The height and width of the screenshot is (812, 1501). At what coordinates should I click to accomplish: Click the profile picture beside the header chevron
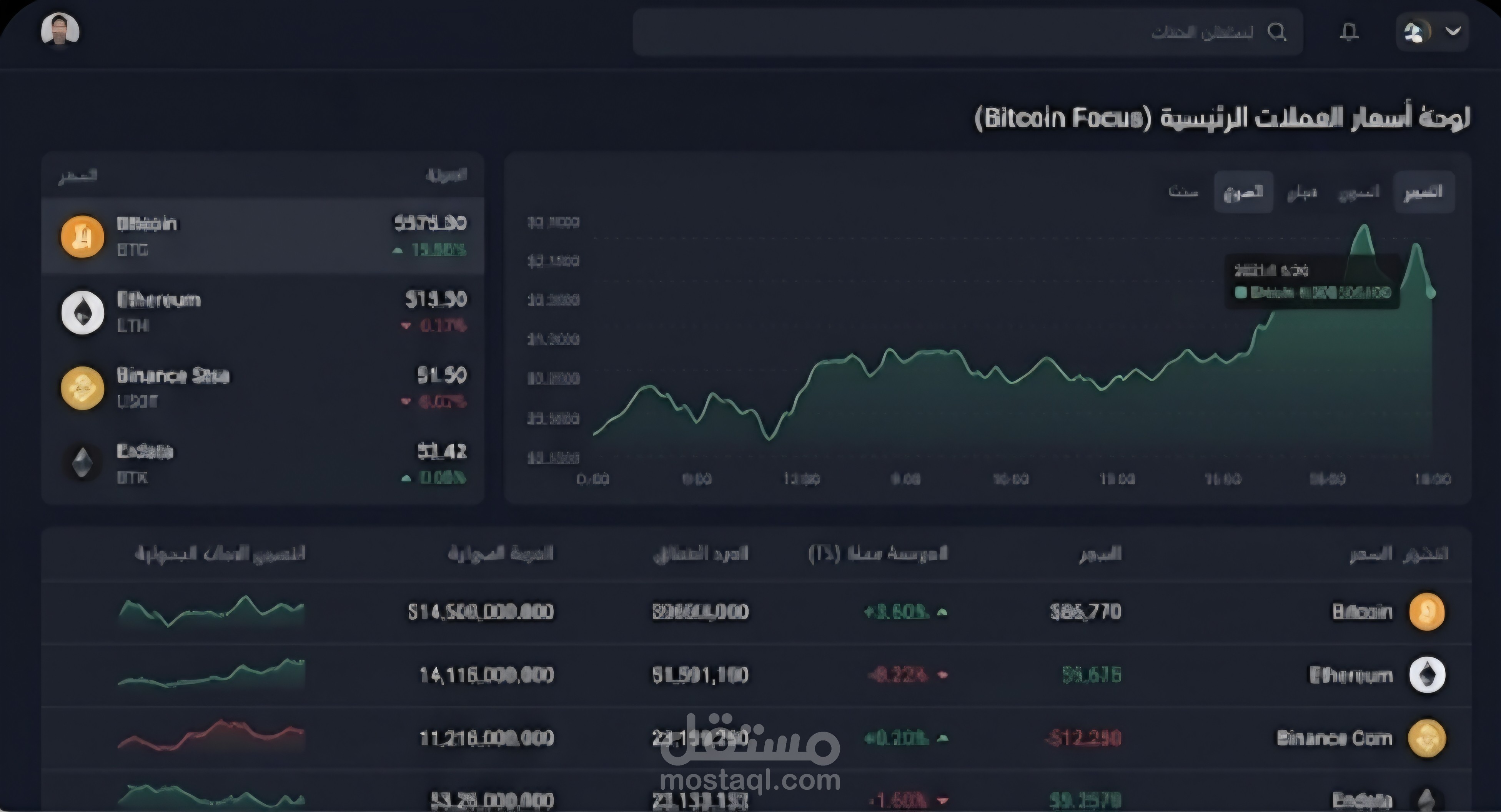click(x=1418, y=32)
